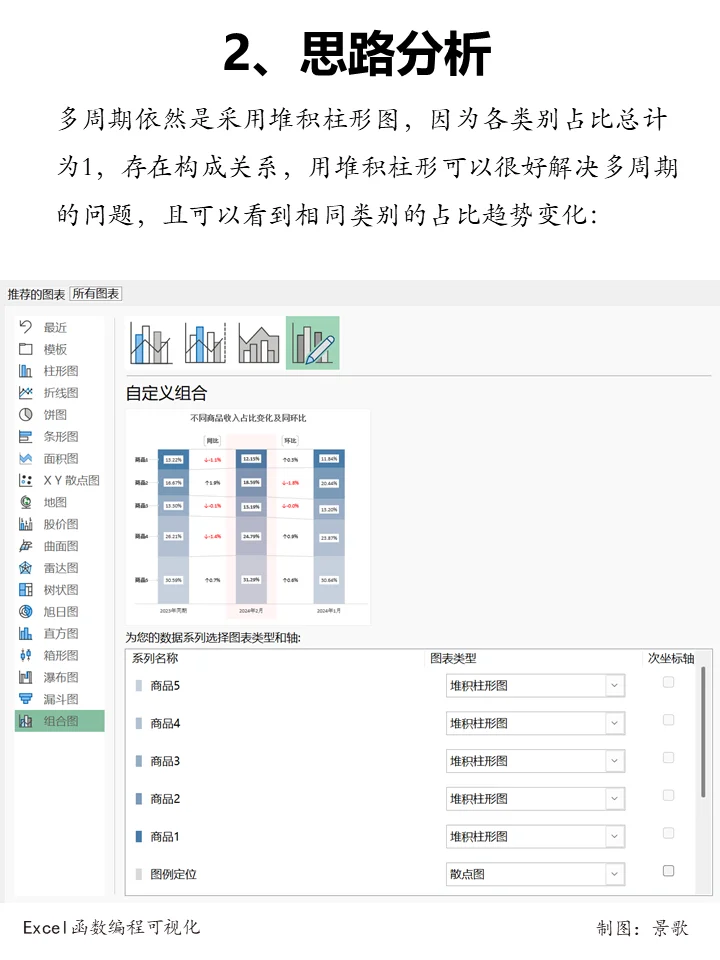Pick clustered column-line combo subtype

151,343
